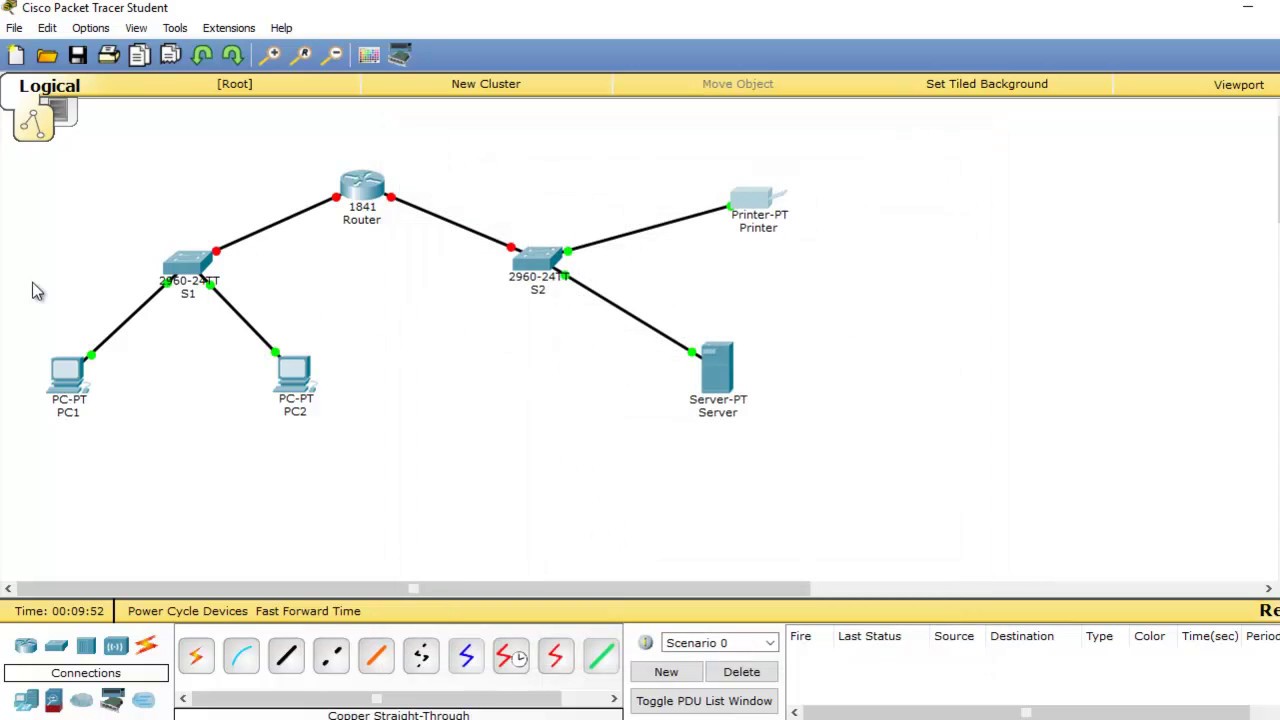Viewport: 1280px width, 720px height.
Task: Reset zoom using the magnifier R icon
Action: point(302,55)
